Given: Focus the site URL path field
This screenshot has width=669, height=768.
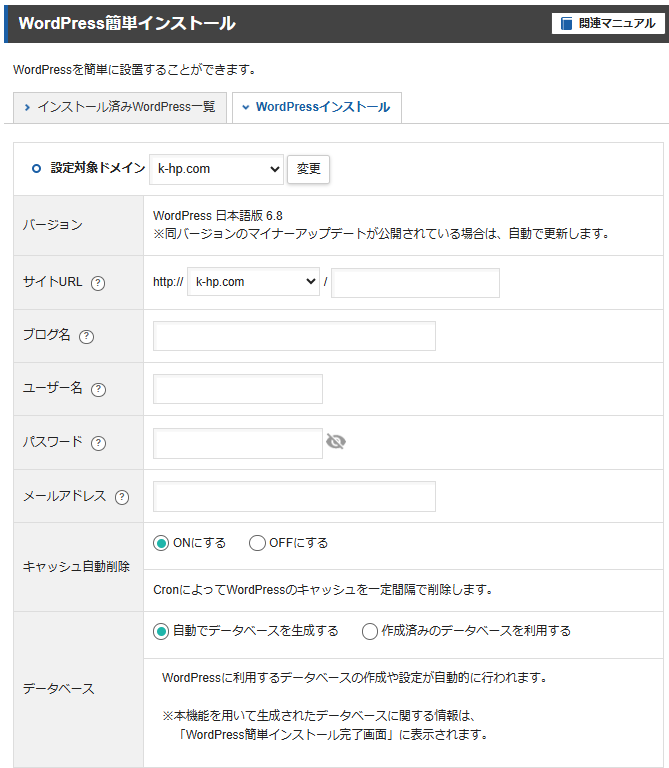Looking at the screenshot, I should pos(415,283).
